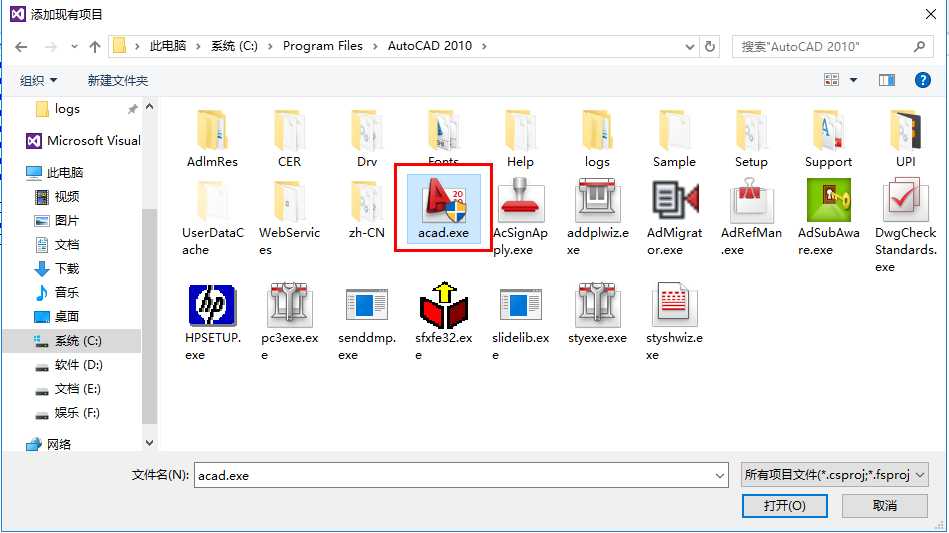This screenshot has width=949, height=533.
Task: Select the AdMigrator.exe file icon
Action: pos(674,200)
